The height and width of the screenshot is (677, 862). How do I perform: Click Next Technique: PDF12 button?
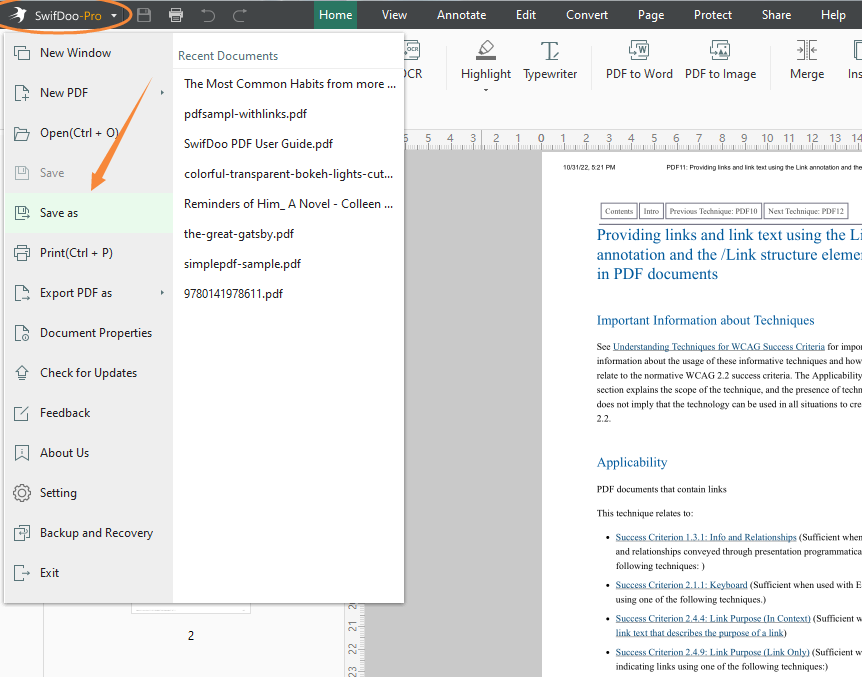[805, 211]
